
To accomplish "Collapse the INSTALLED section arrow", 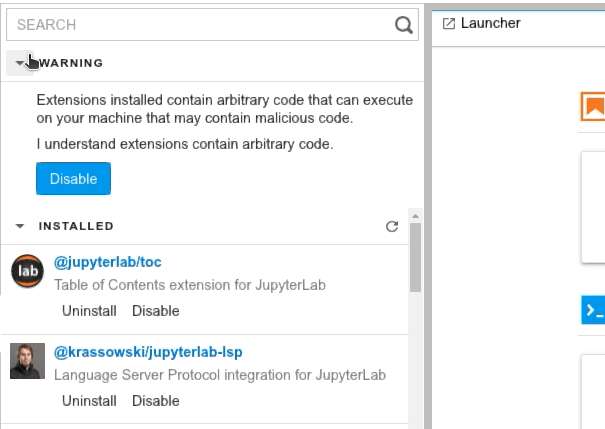I will (20, 226).
